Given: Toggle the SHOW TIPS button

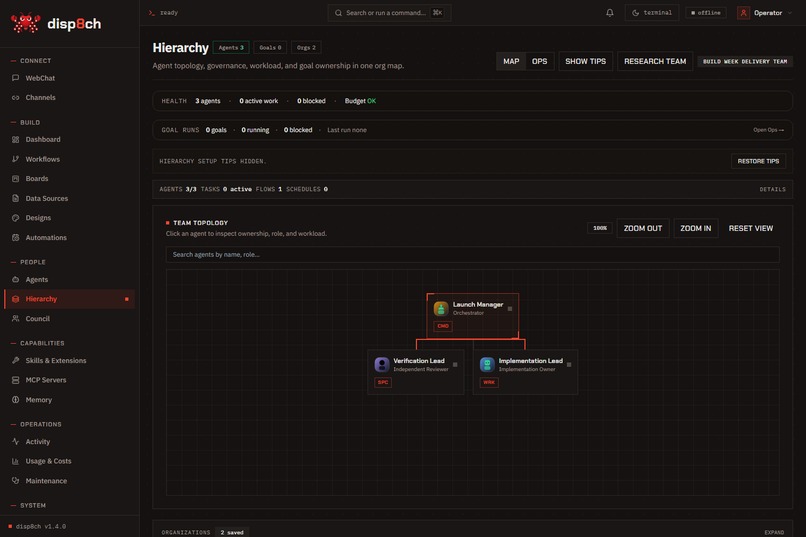Looking at the screenshot, I should click(x=585, y=61).
